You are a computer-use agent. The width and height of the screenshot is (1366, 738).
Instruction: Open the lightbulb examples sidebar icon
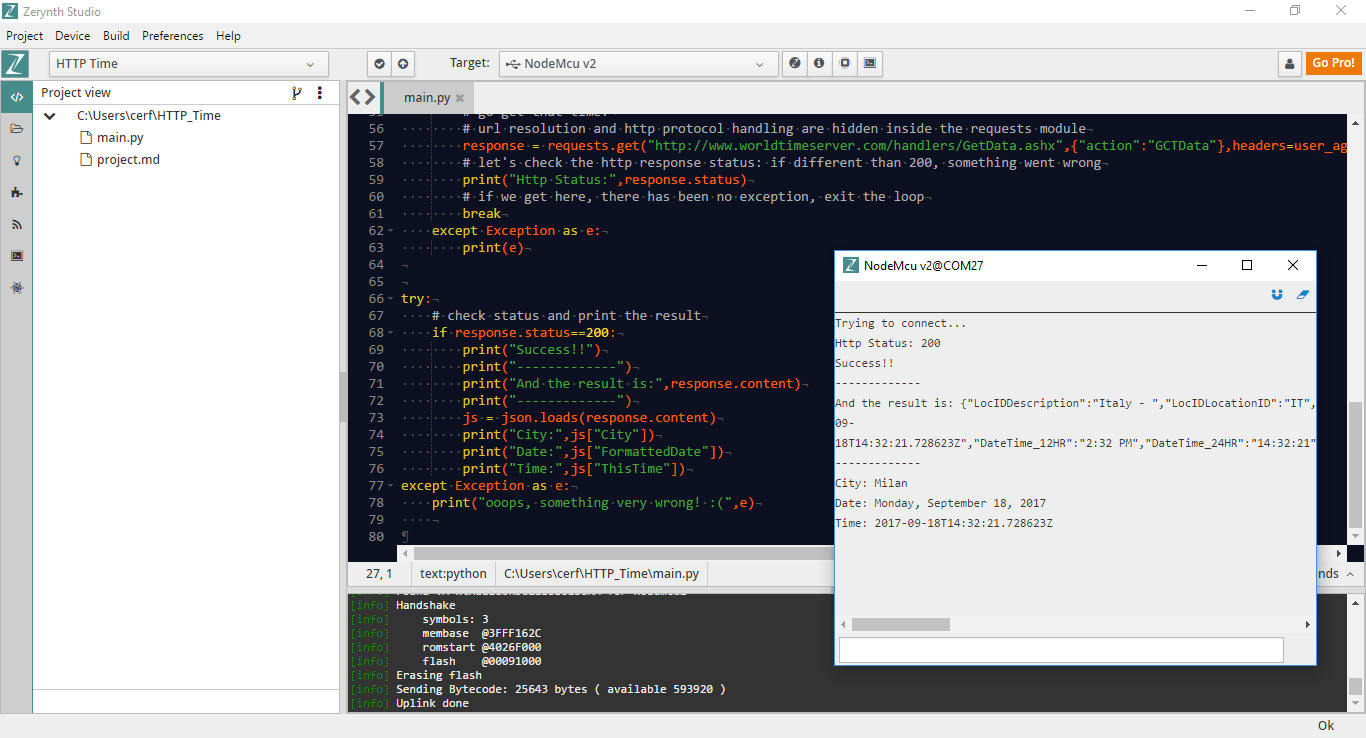coord(16,160)
